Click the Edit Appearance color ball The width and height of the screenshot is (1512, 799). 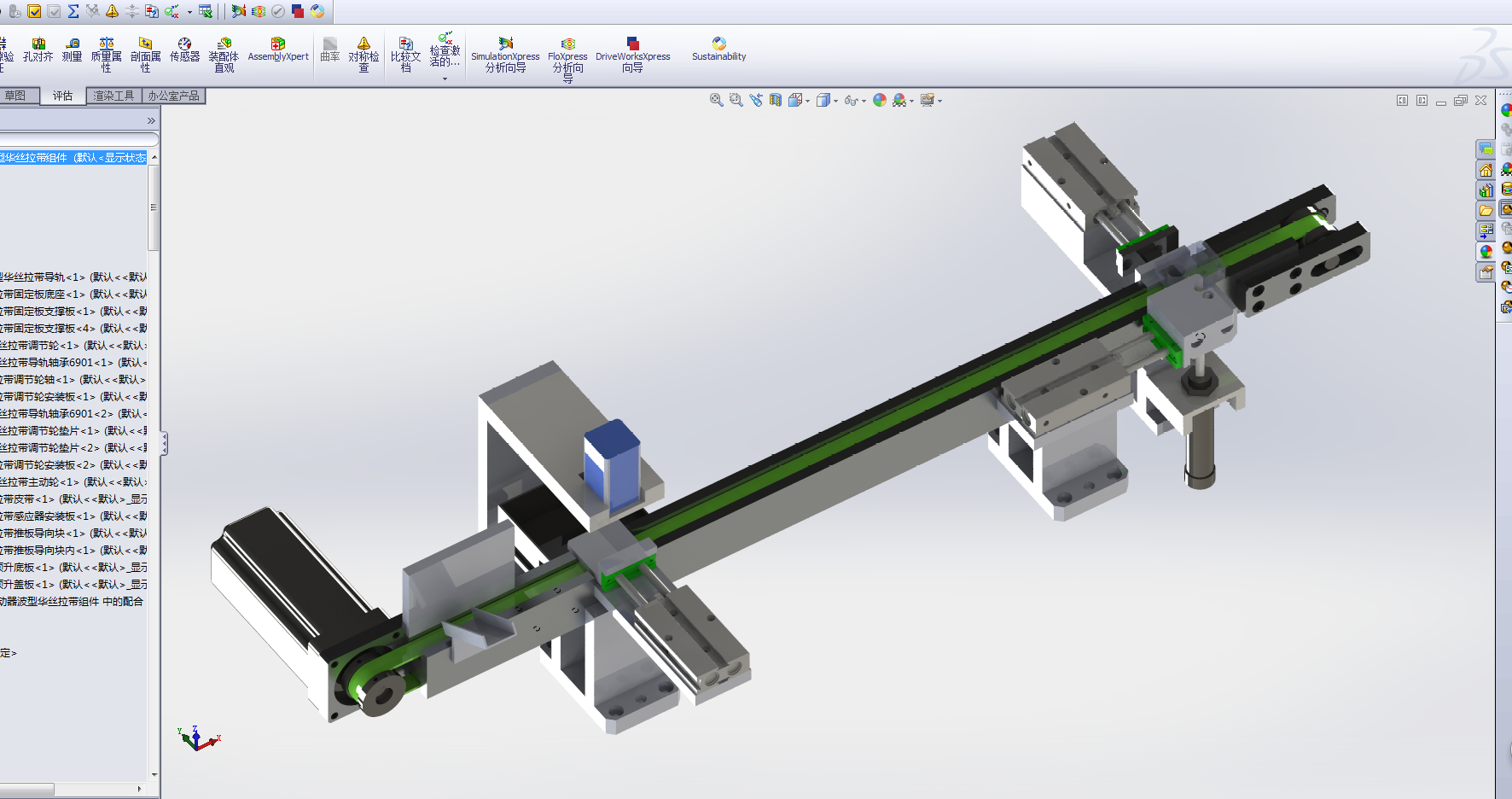click(880, 101)
